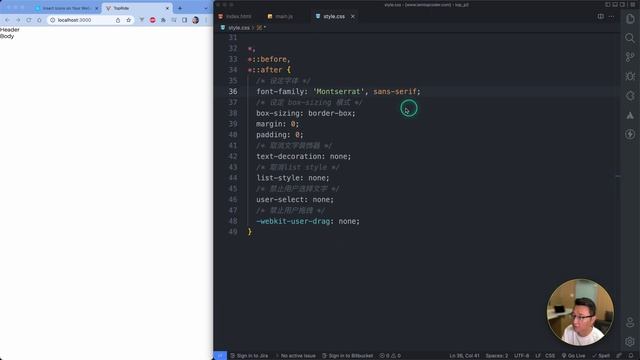Open the Chrome tab search dropdown
This screenshot has height=360, width=640.
click(205, 8)
